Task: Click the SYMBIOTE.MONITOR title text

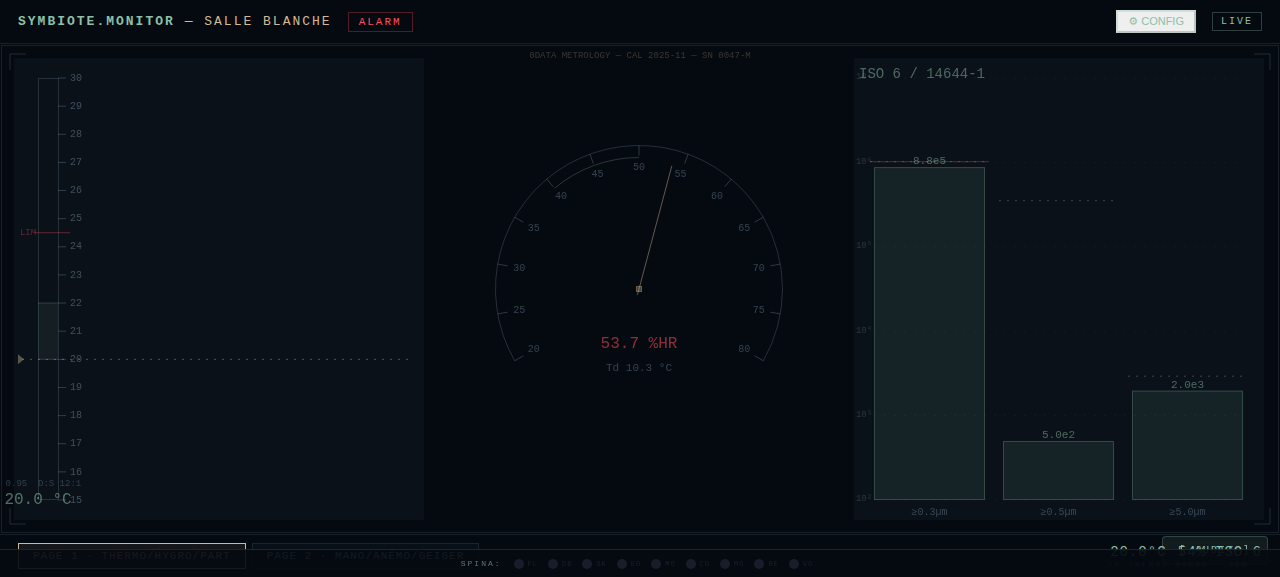Action: click(x=96, y=21)
